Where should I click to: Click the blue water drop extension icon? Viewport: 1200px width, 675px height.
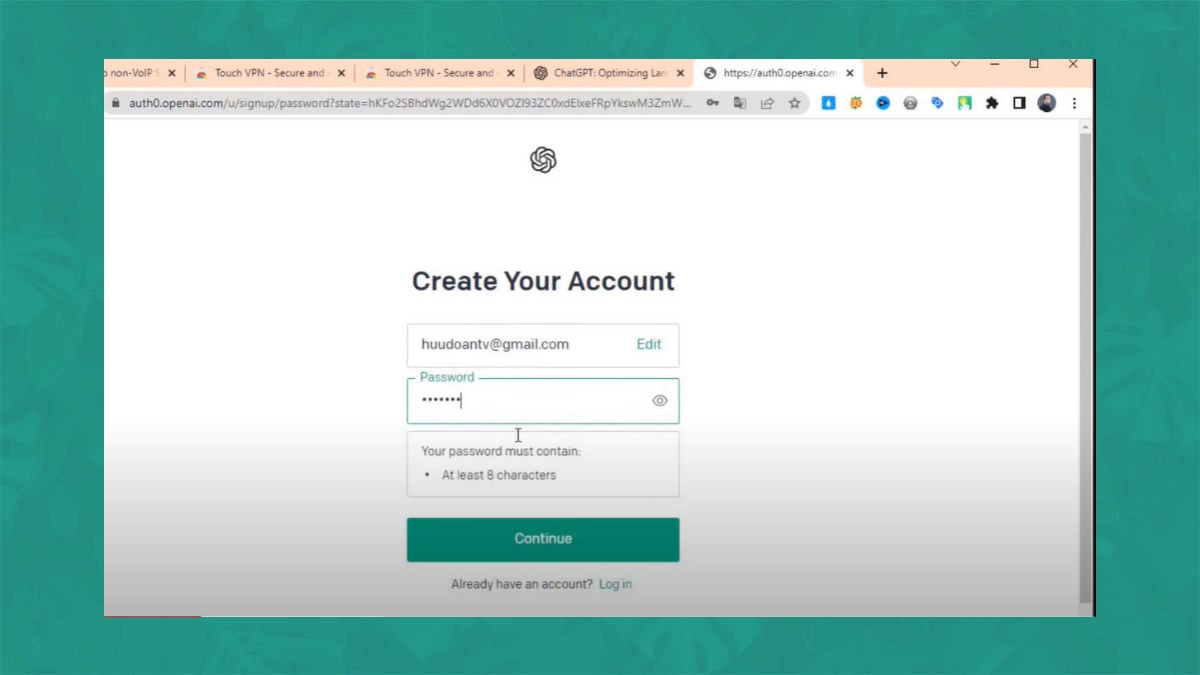pos(828,103)
